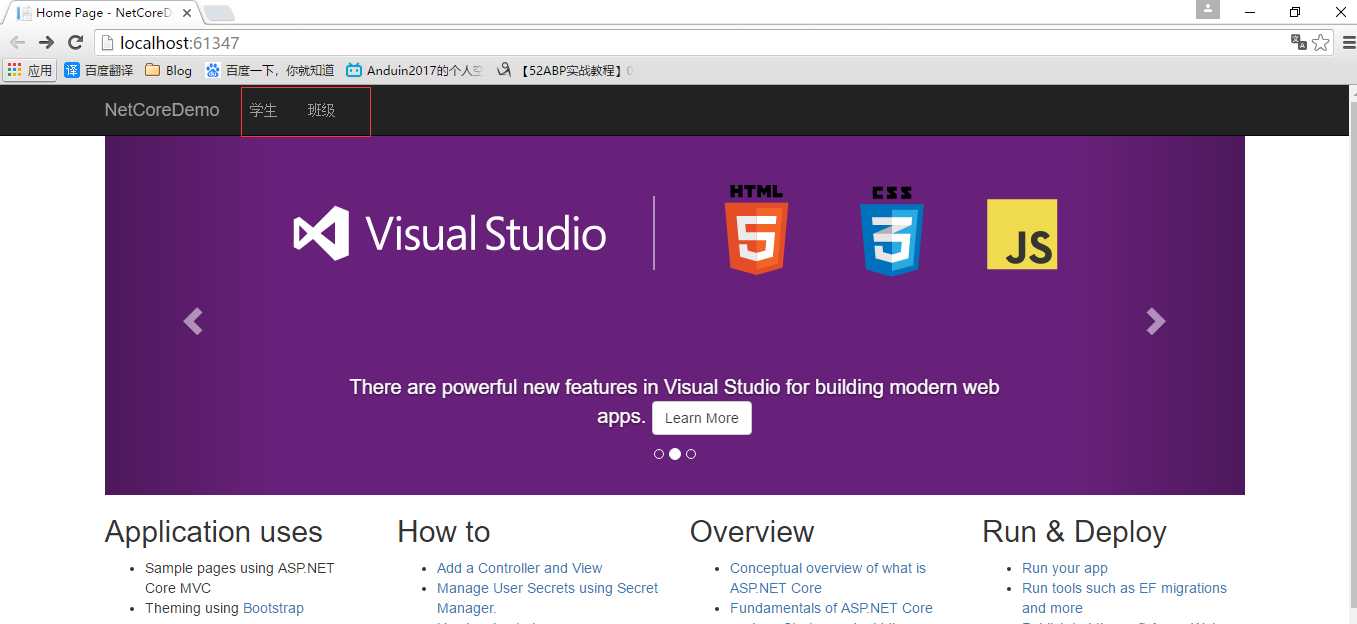Go back using the browser back arrow
The height and width of the screenshot is (624, 1357).
click(x=17, y=42)
